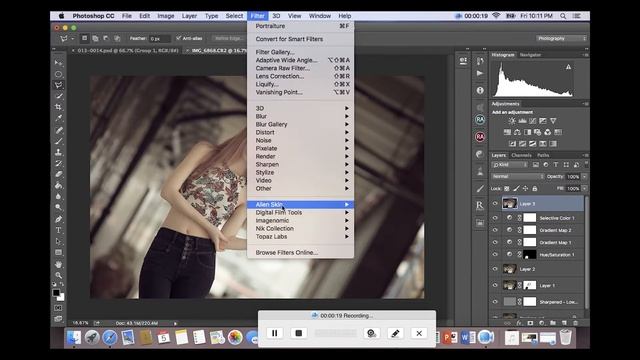Select the Clone Stamp tool

click(x=58, y=152)
